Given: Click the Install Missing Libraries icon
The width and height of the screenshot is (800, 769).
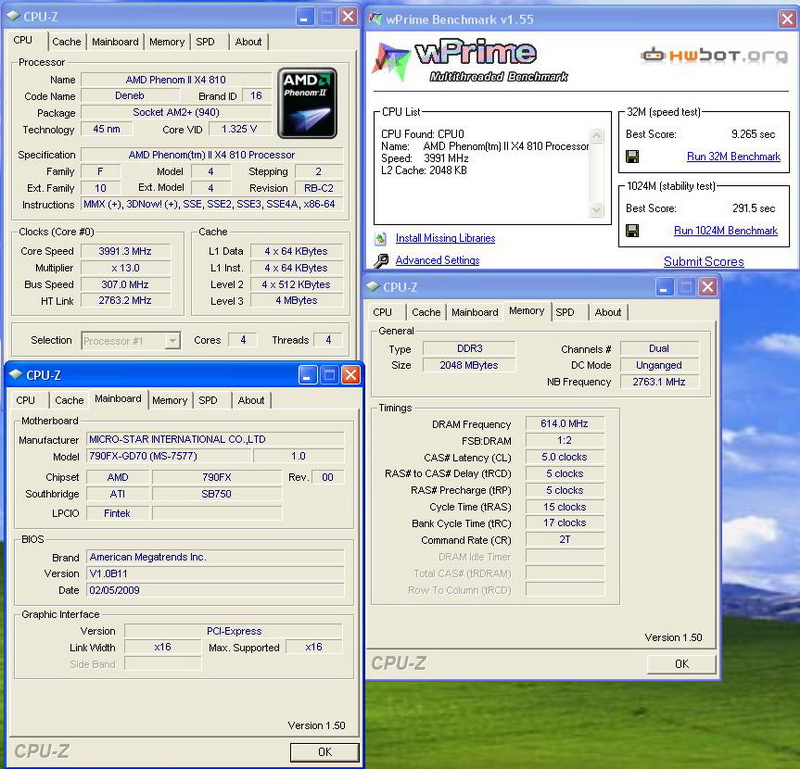Looking at the screenshot, I should pos(380,238).
